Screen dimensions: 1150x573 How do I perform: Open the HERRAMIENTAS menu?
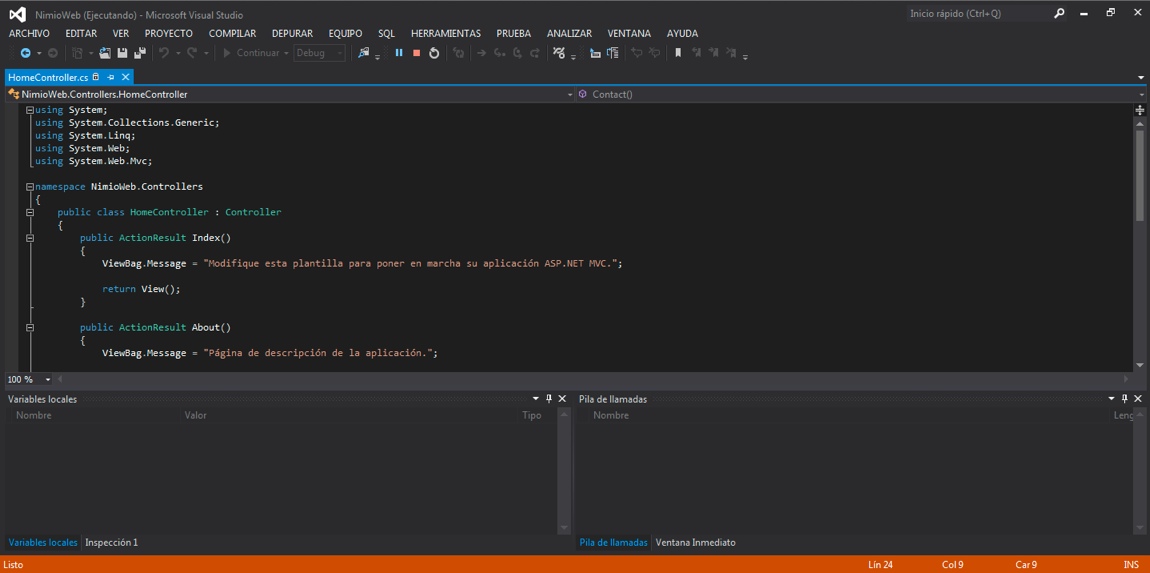(446, 34)
